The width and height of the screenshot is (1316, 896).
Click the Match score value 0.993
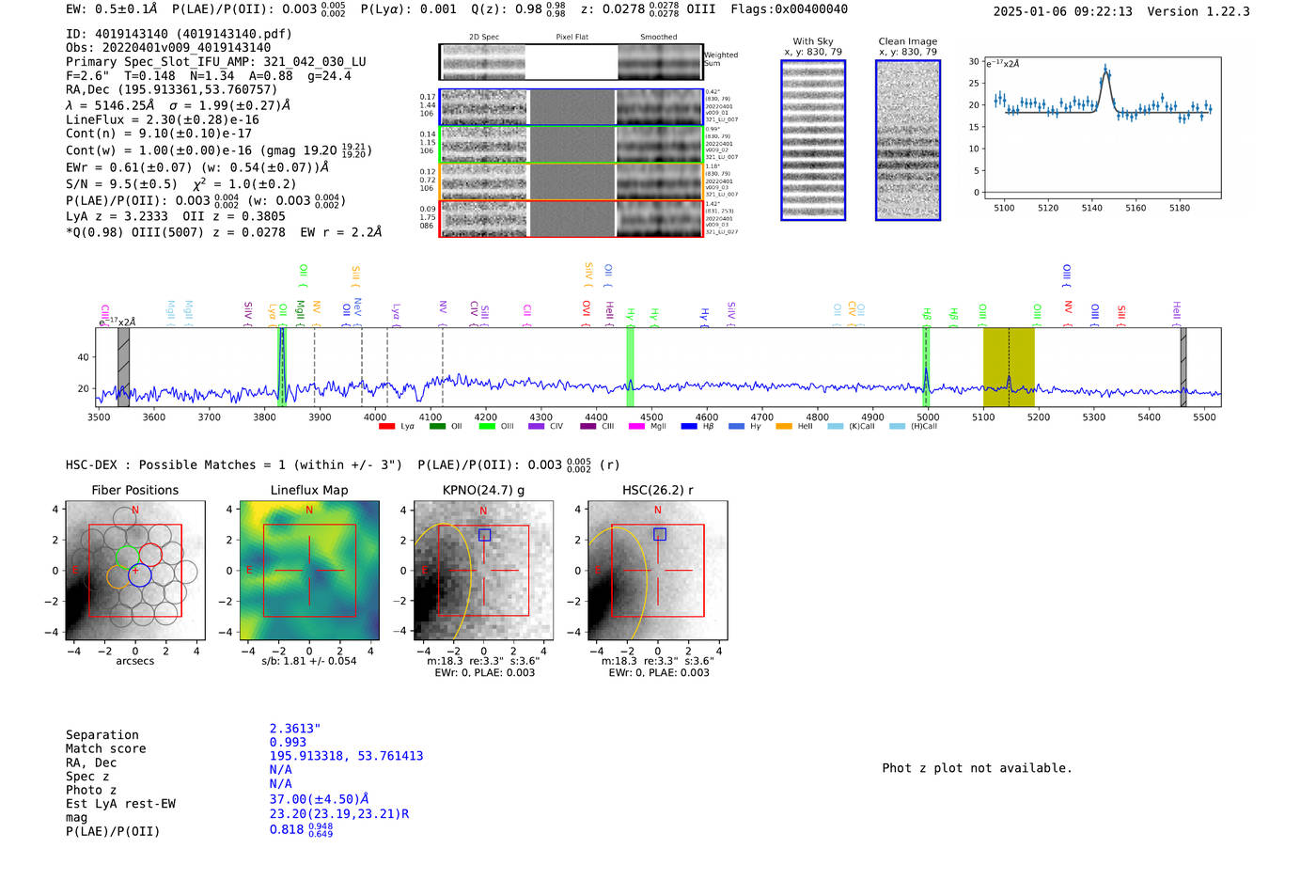pos(288,742)
